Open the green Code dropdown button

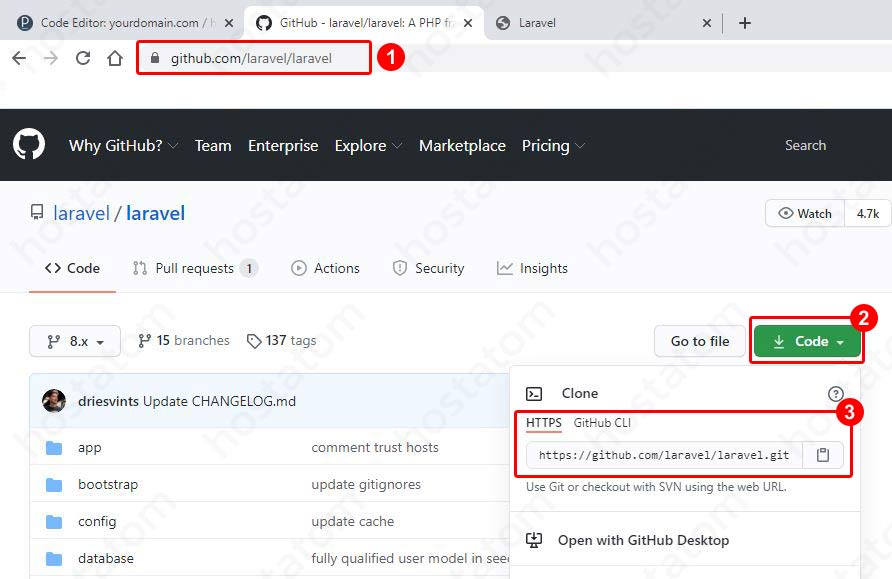pos(807,341)
